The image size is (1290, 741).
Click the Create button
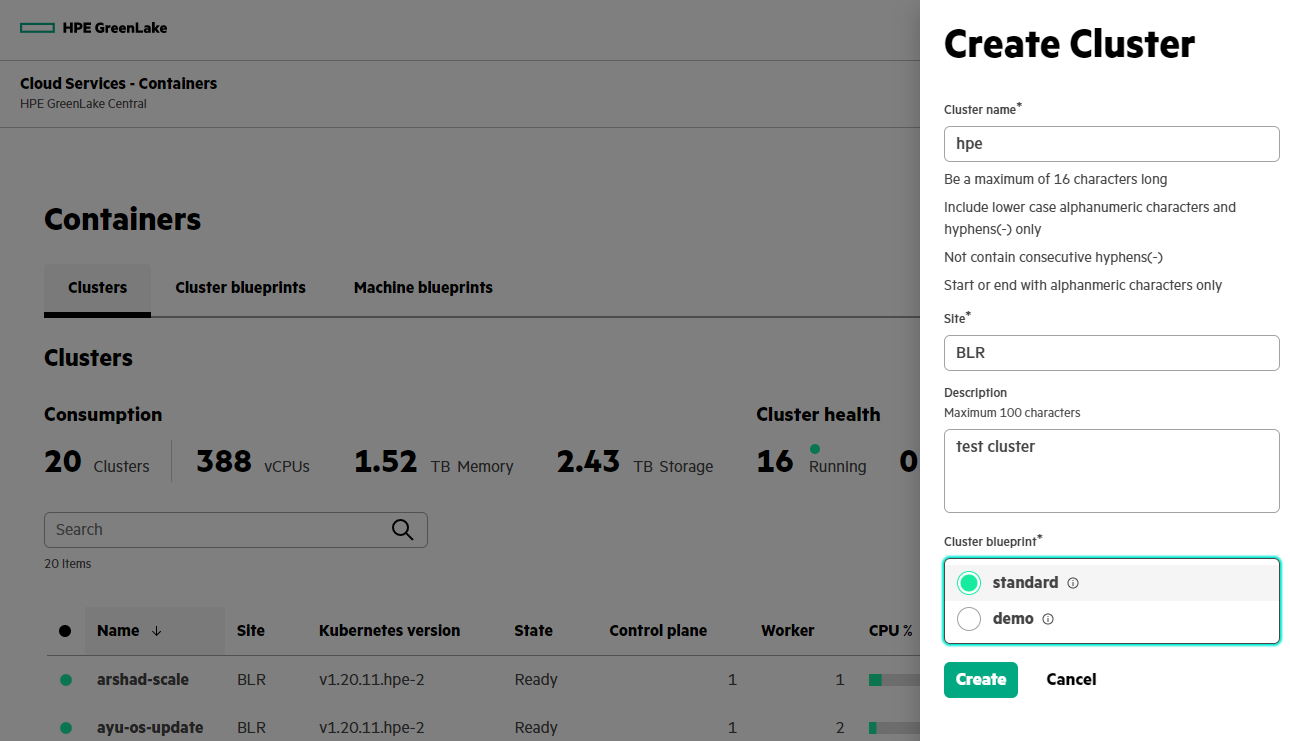[981, 680]
